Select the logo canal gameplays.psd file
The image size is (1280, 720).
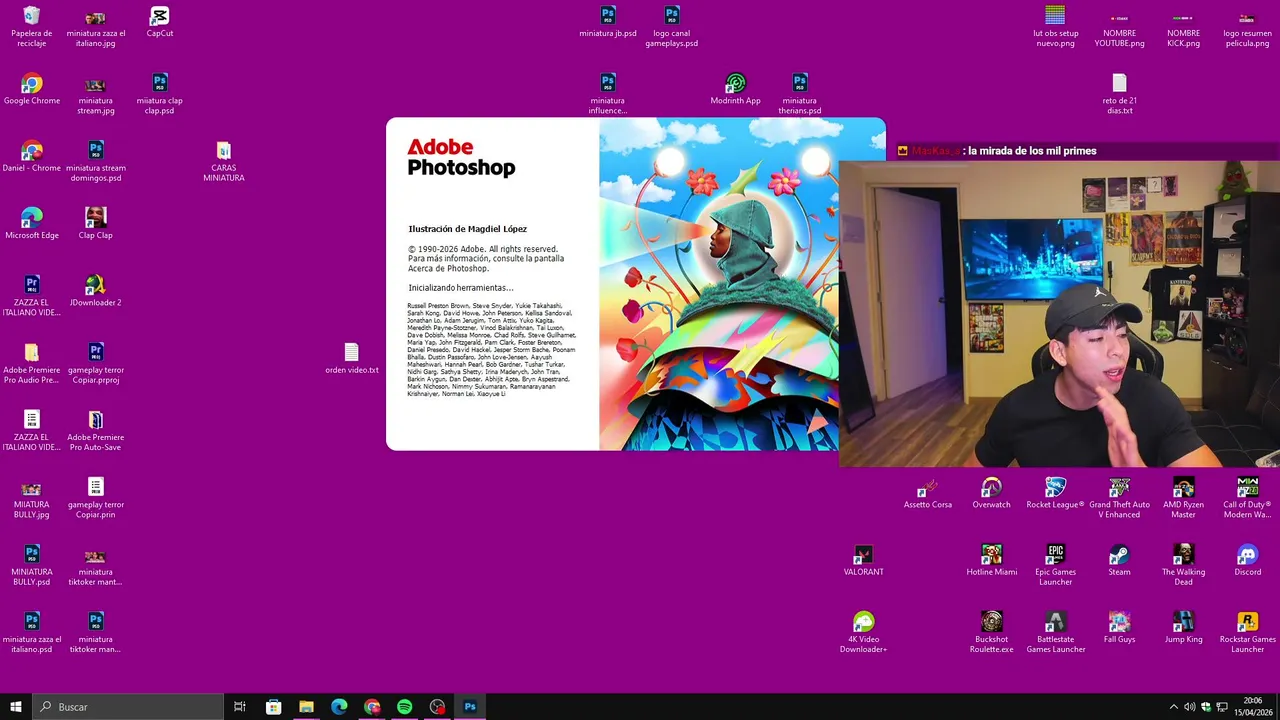pos(672,26)
